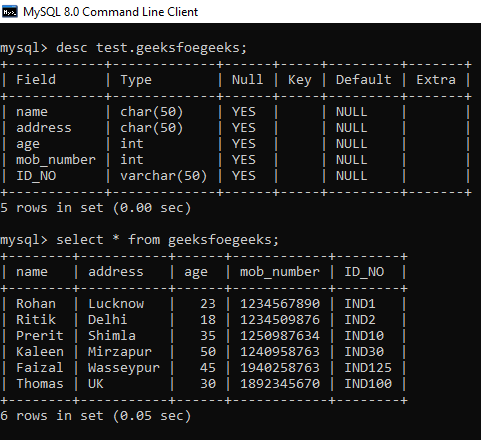This screenshot has width=481, height=440.
Task: Click the 'select * from geeksfoegeeks;' command
Action: (167, 240)
